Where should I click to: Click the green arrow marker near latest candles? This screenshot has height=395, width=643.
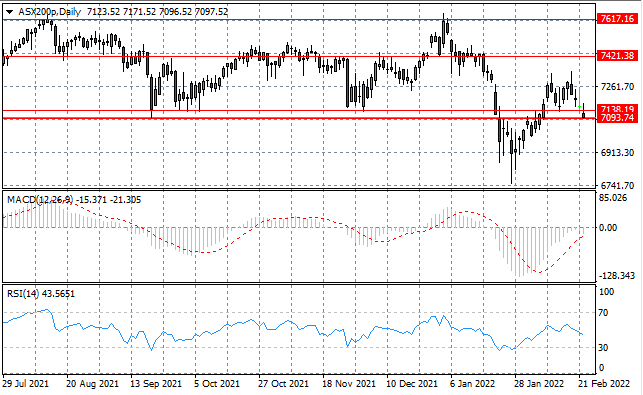tap(579, 99)
